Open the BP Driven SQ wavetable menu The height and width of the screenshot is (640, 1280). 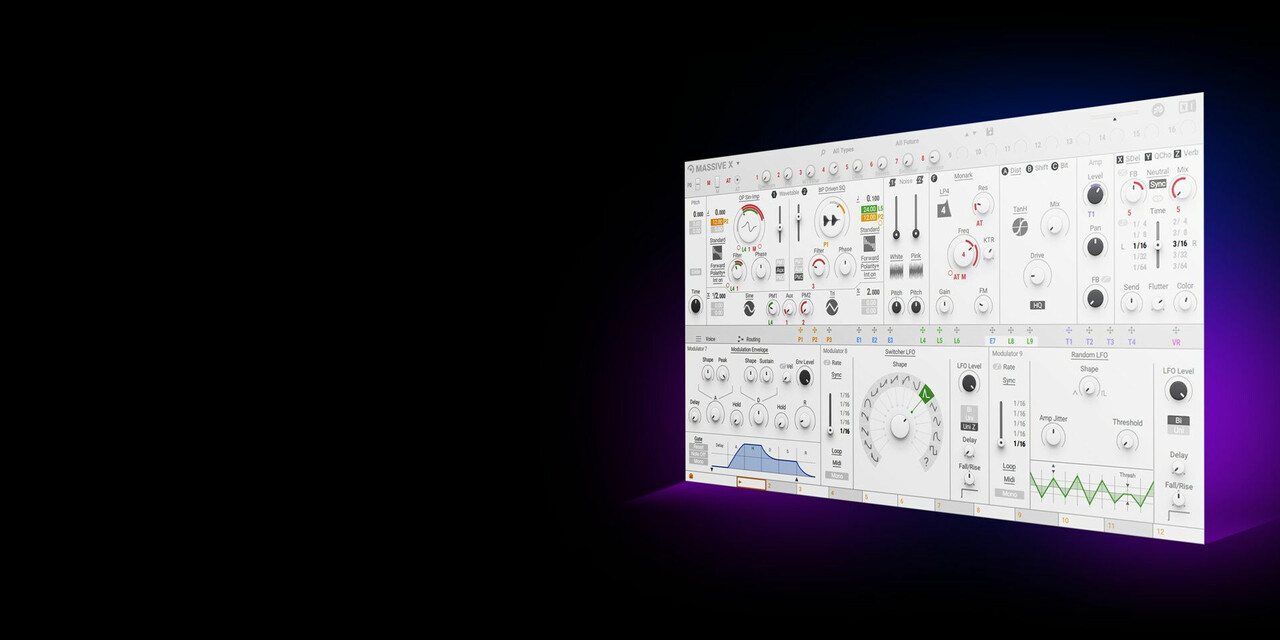(x=834, y=189)
